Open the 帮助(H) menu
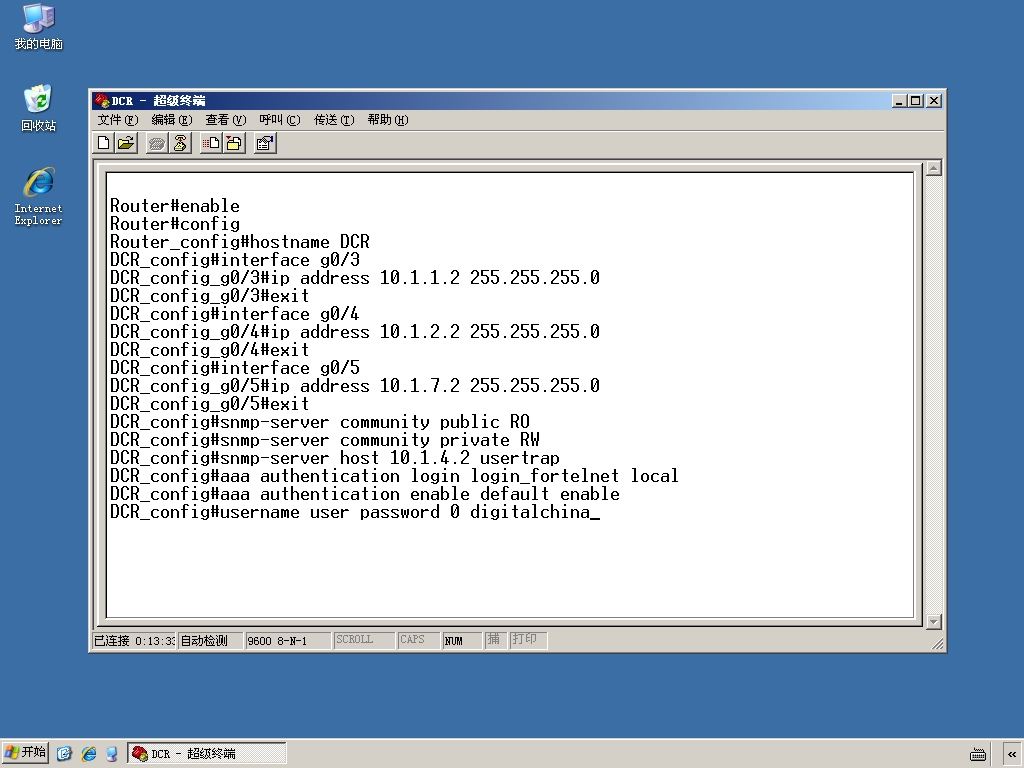The height and width of the screenshot is (768, 1024). click(388, 120)
